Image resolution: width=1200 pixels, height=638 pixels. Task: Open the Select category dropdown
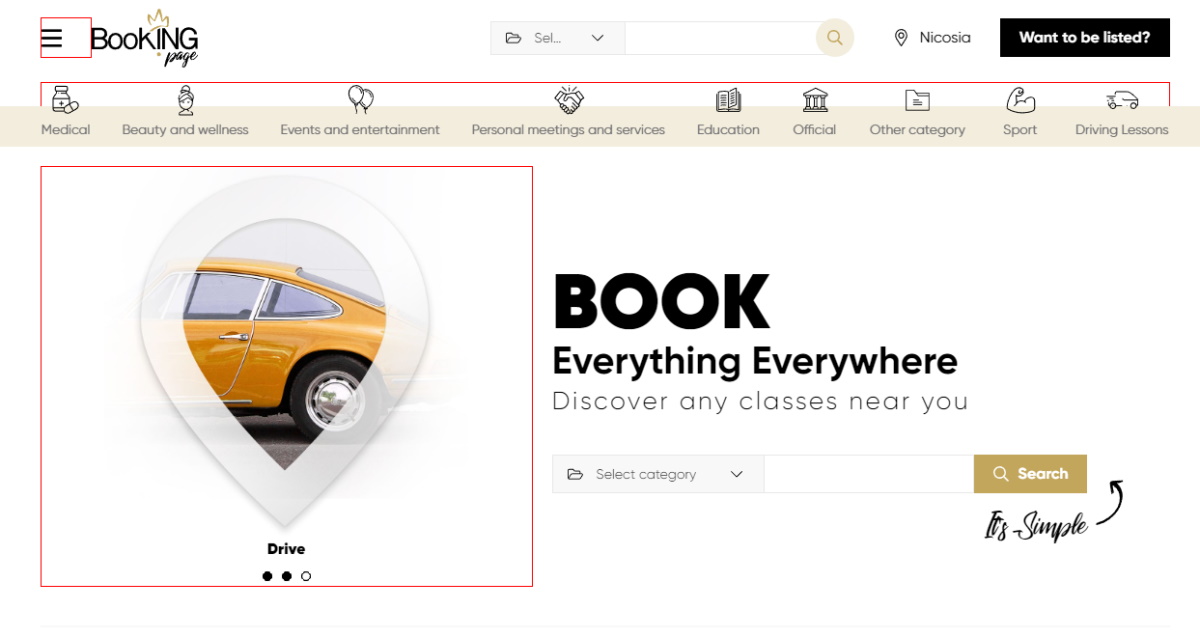657,474
